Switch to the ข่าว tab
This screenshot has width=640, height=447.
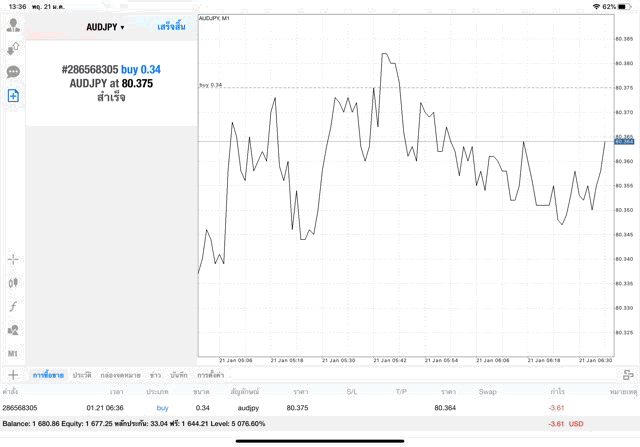pyautogui.click(x=155, y=375)
